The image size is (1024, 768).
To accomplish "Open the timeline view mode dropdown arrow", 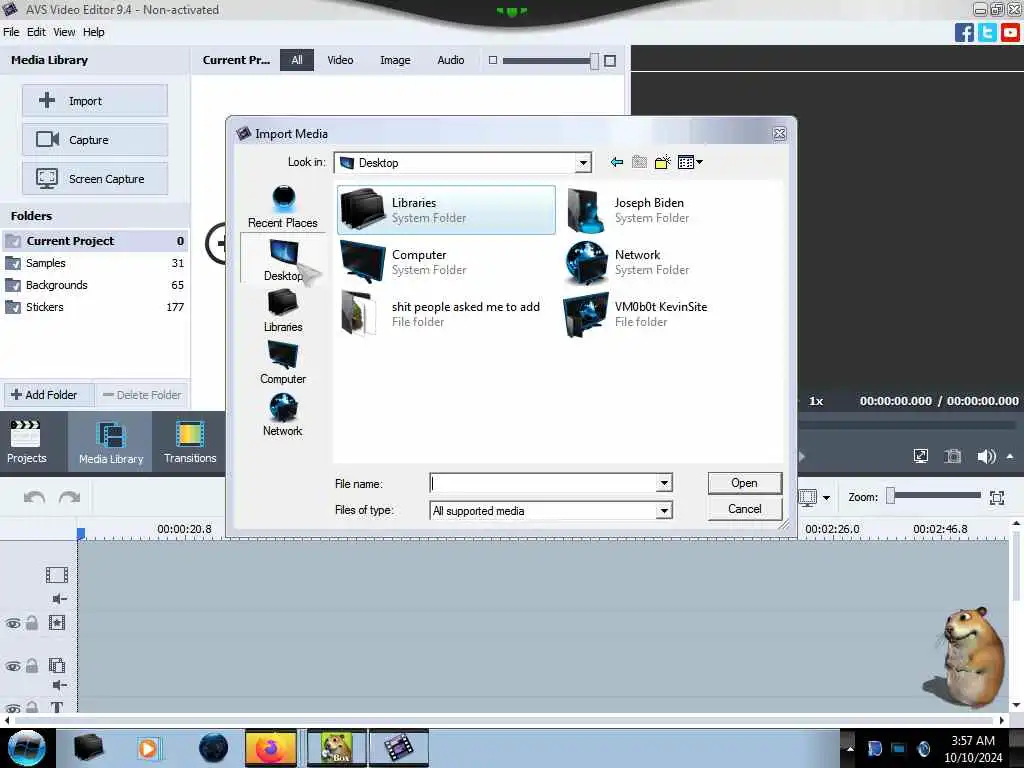I will (827, 498).
